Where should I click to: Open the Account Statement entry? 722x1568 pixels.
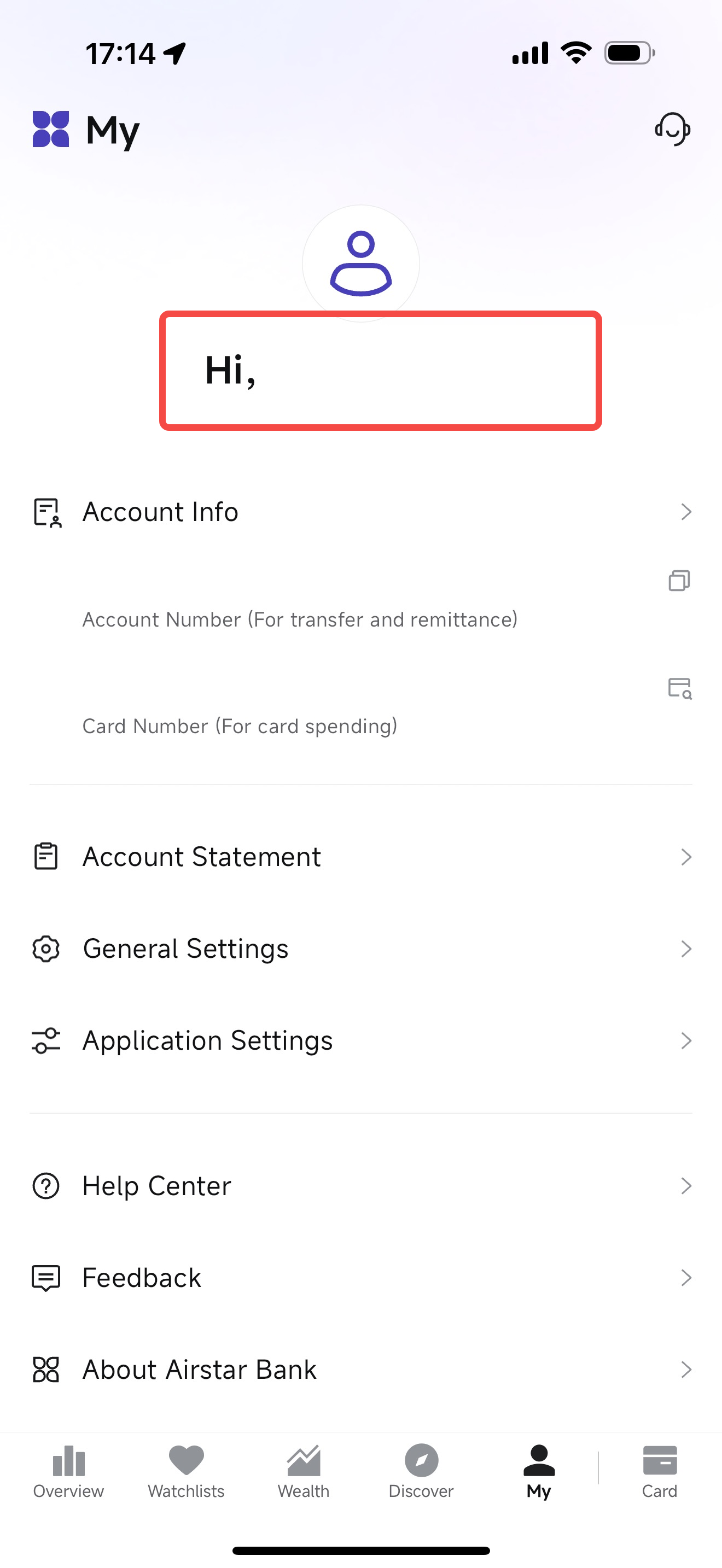pyautogui.click(x=201, y=857)
